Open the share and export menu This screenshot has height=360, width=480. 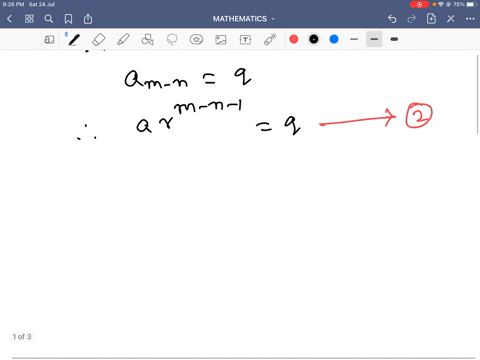(88, 19)
